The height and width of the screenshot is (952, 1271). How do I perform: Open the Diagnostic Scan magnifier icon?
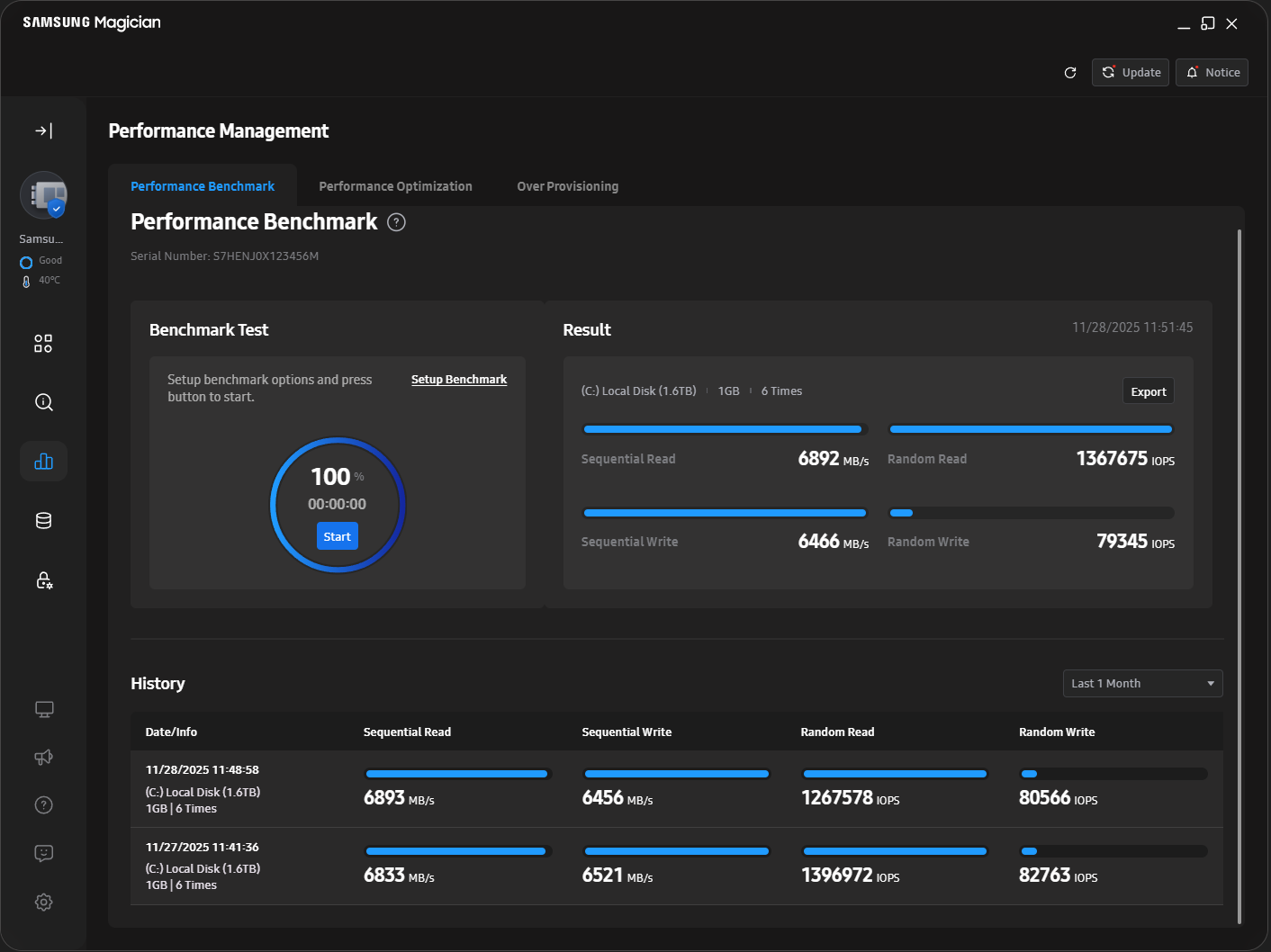coord(43,402)
